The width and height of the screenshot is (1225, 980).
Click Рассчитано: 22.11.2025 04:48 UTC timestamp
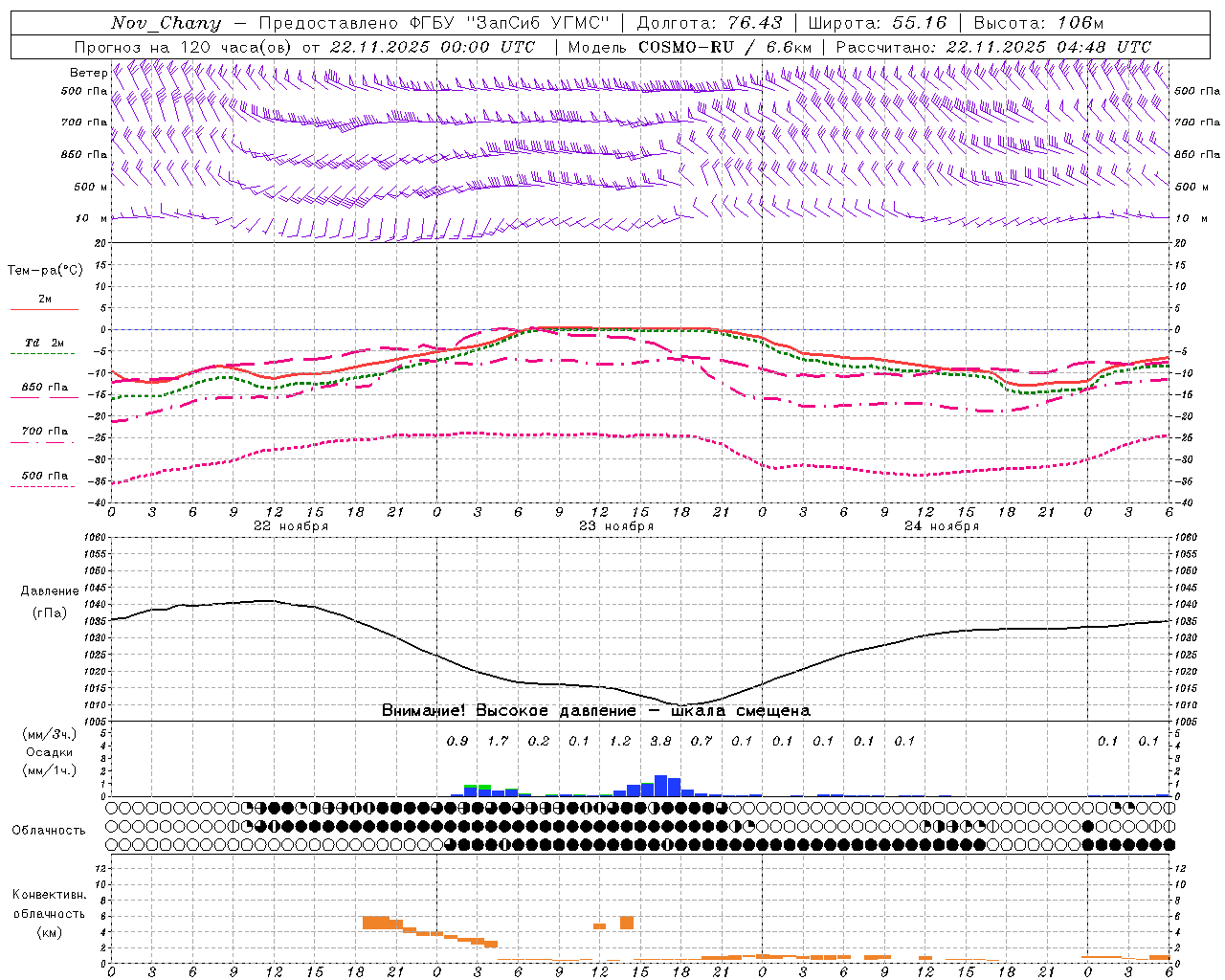click(x=993, y=47)
